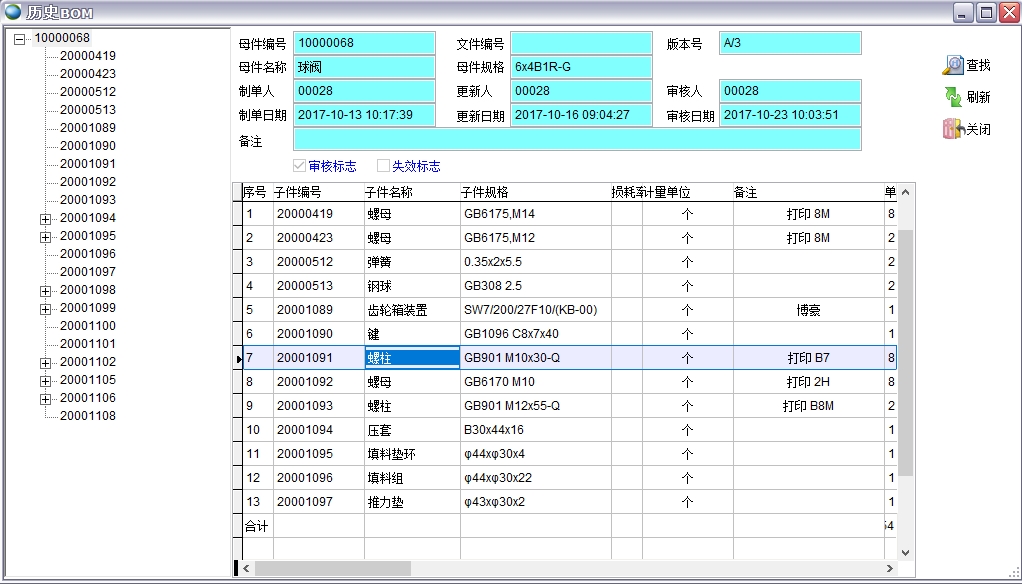
Task: Click the 母件编号 input field
Action: [364, 43]
